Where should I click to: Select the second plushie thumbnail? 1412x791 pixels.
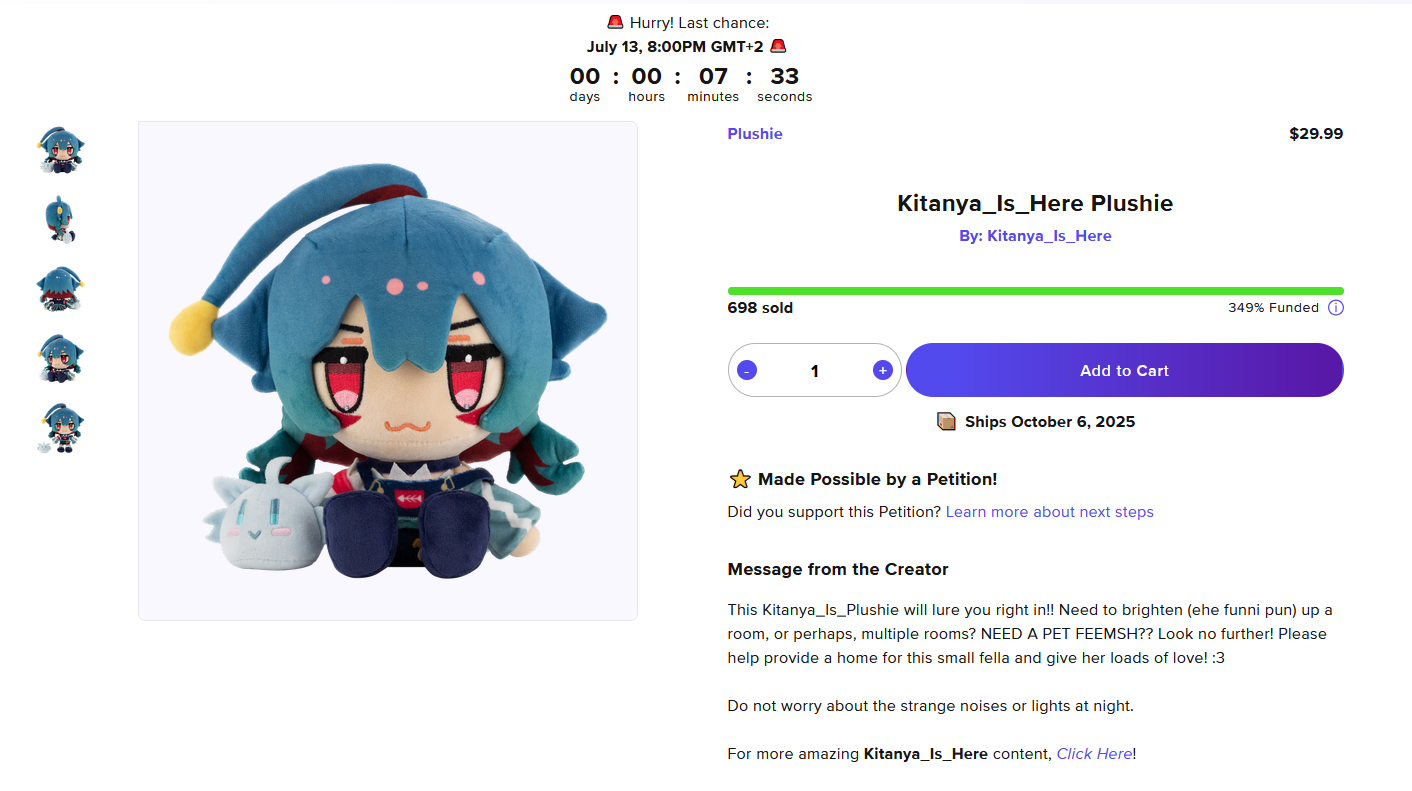coord(60,219)
